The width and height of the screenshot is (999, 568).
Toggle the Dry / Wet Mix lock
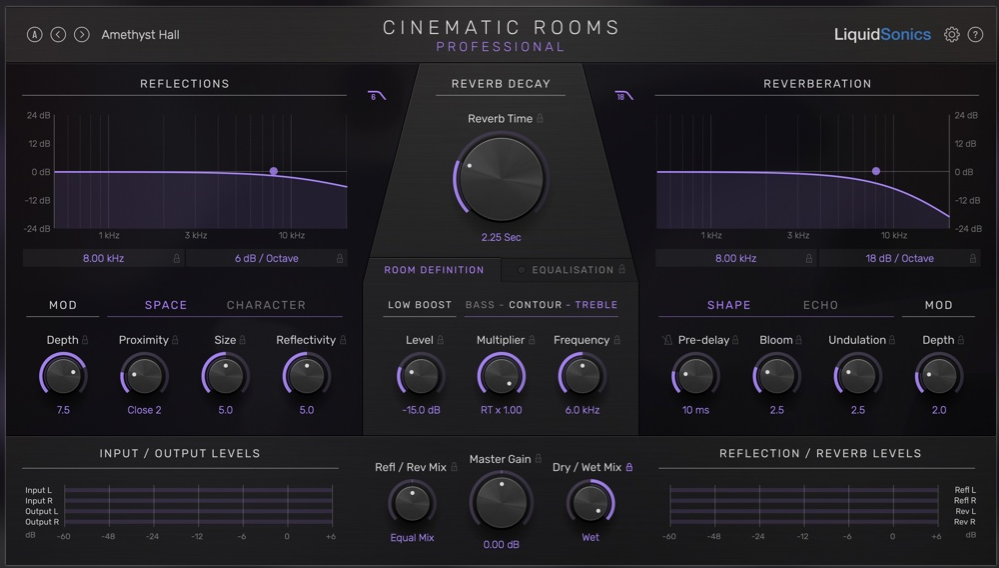pyautogui.click(x=629, y=467)
